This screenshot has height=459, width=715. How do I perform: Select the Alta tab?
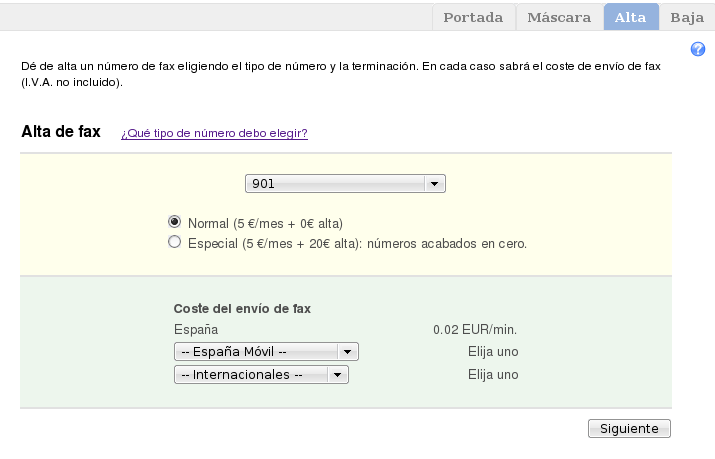click(630, 17)
